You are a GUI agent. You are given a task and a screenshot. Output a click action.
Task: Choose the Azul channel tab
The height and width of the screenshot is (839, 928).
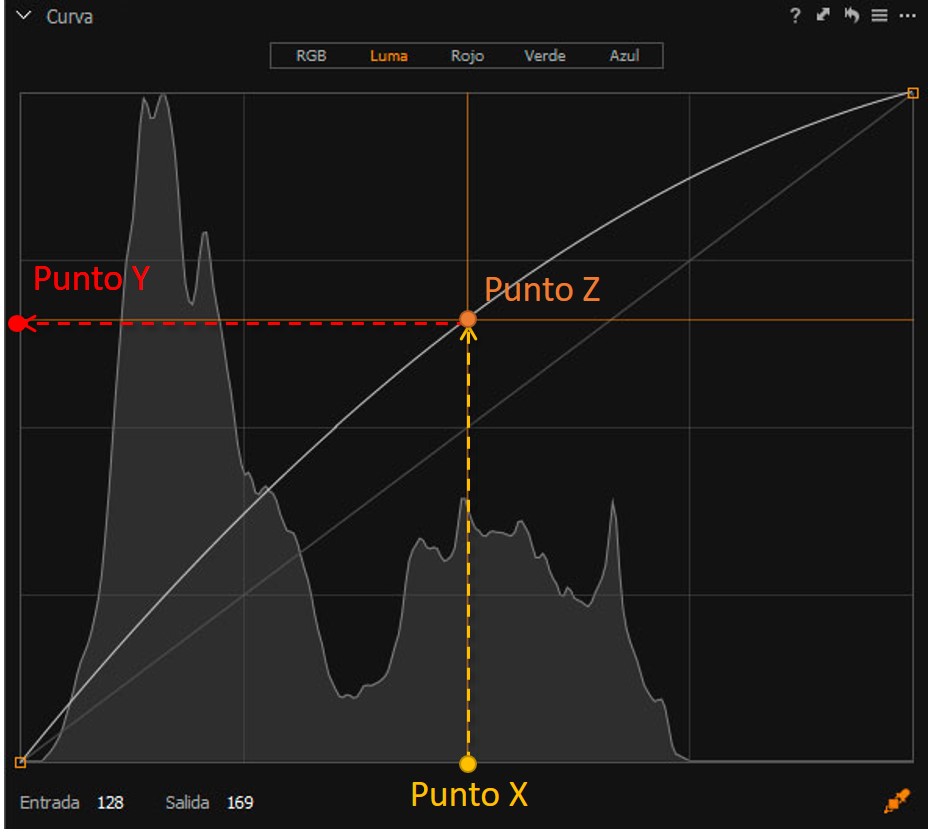tap(624, 56)
